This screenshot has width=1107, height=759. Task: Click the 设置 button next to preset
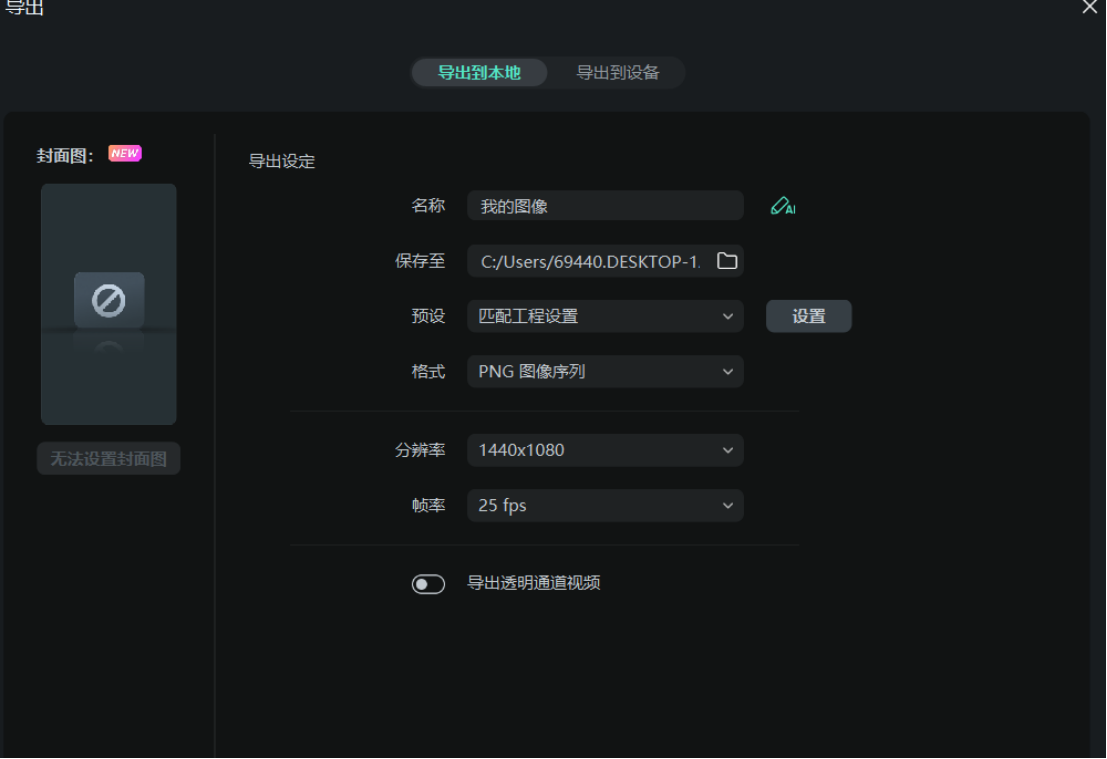(808, 315)
